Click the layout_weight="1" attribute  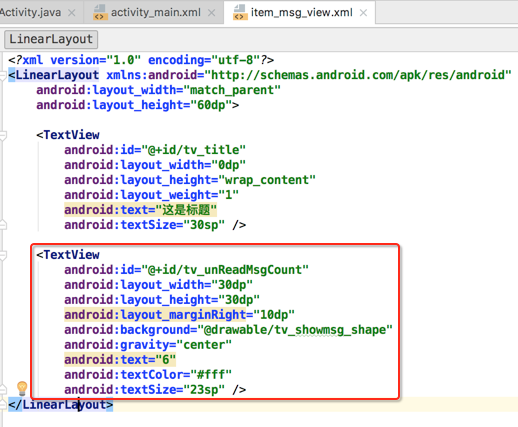[151, 195]
